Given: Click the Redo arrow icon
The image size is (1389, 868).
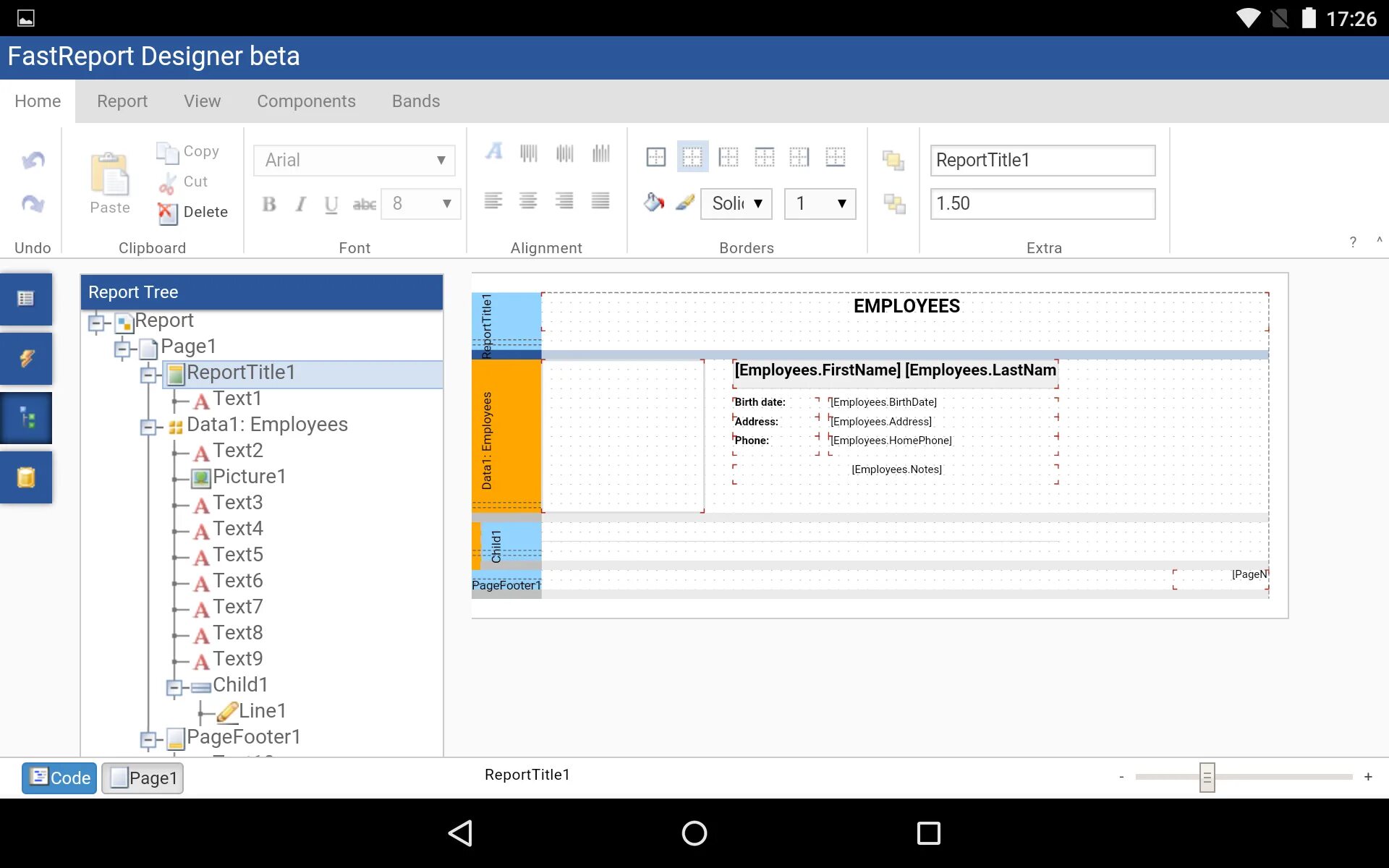Looking at the screenshot, I should coord(33,204).
